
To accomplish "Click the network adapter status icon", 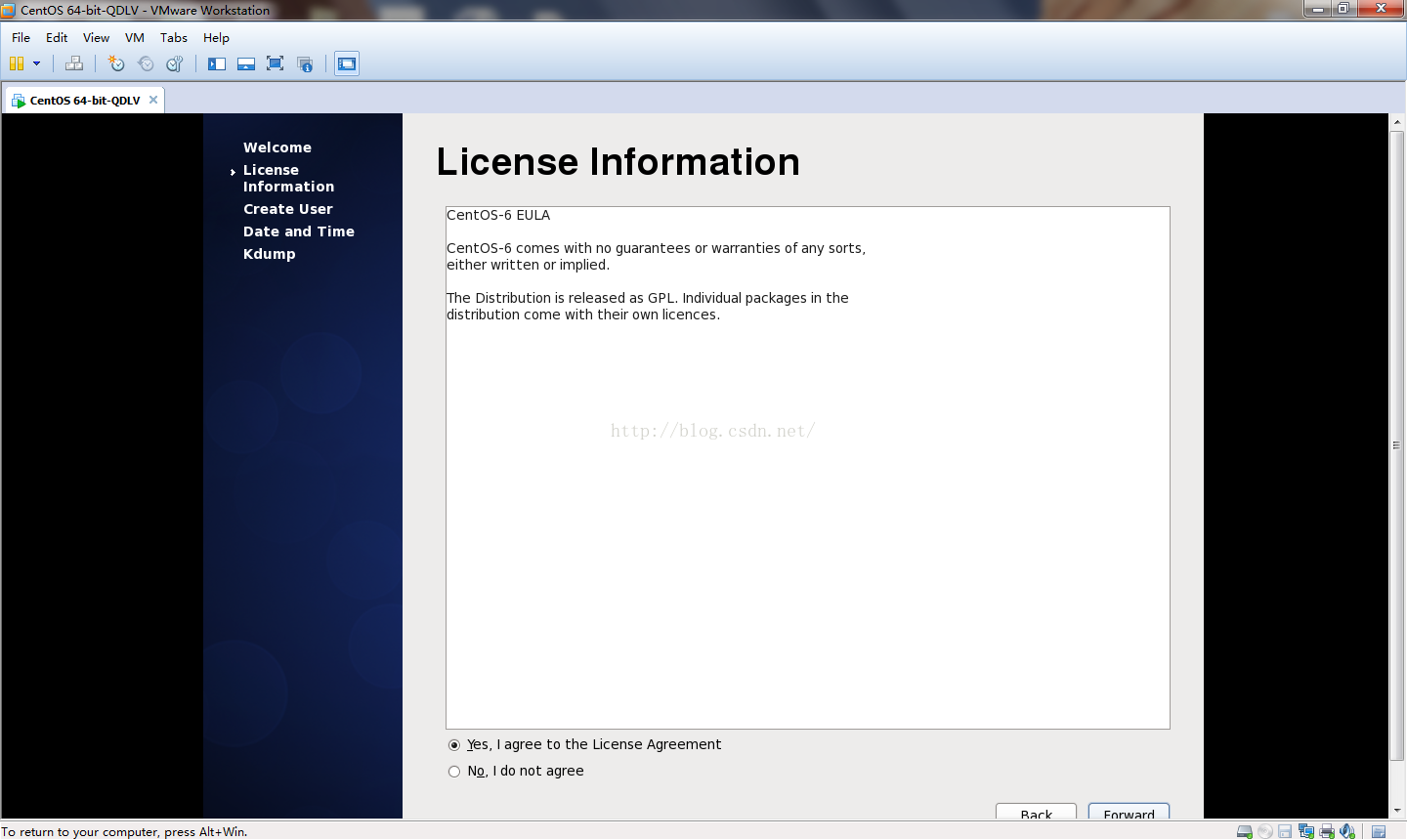I will 1306,831.
